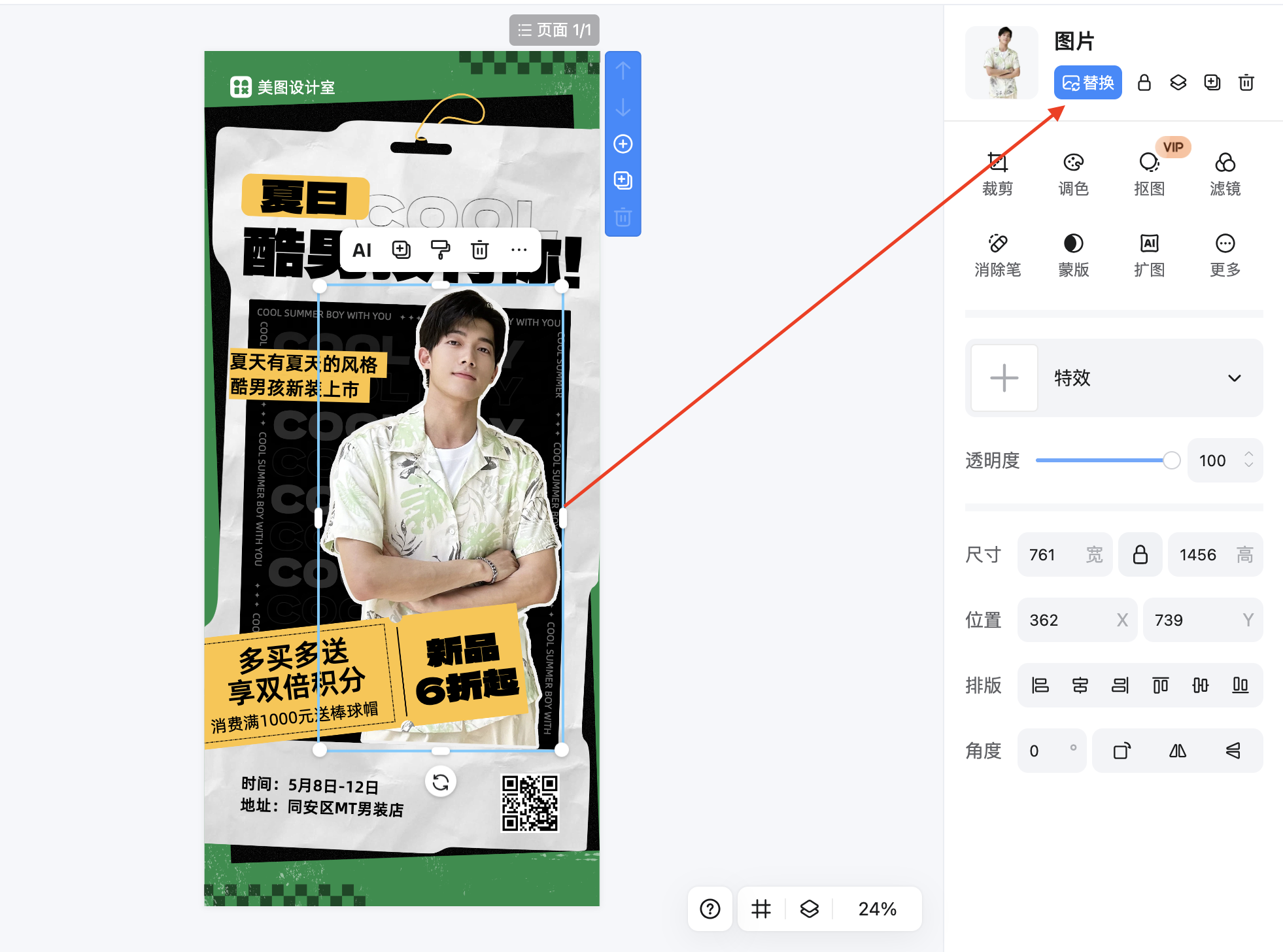Switch to layers view at bottom bar
The height and width of the screenshot is (952, 1283).
[x=810, y=908]
